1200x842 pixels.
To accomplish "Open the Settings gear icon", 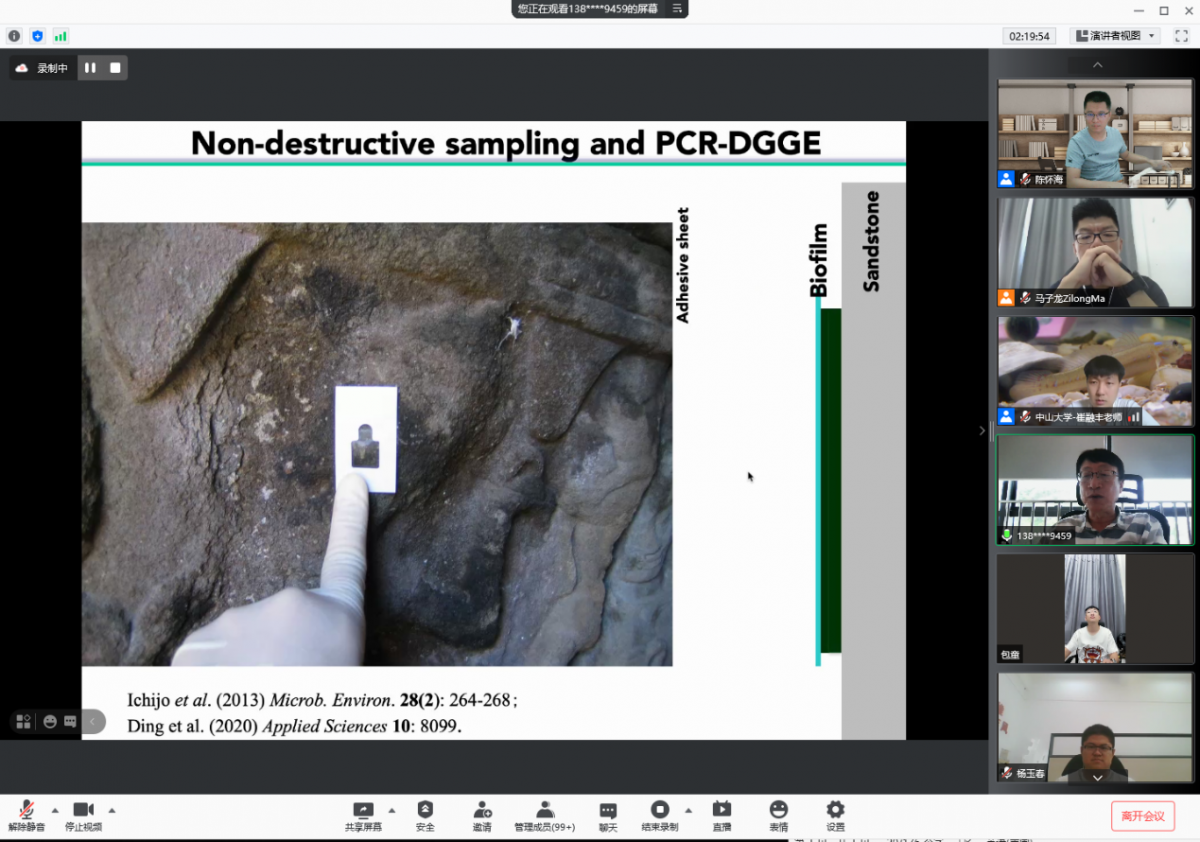I will [835, 811].
